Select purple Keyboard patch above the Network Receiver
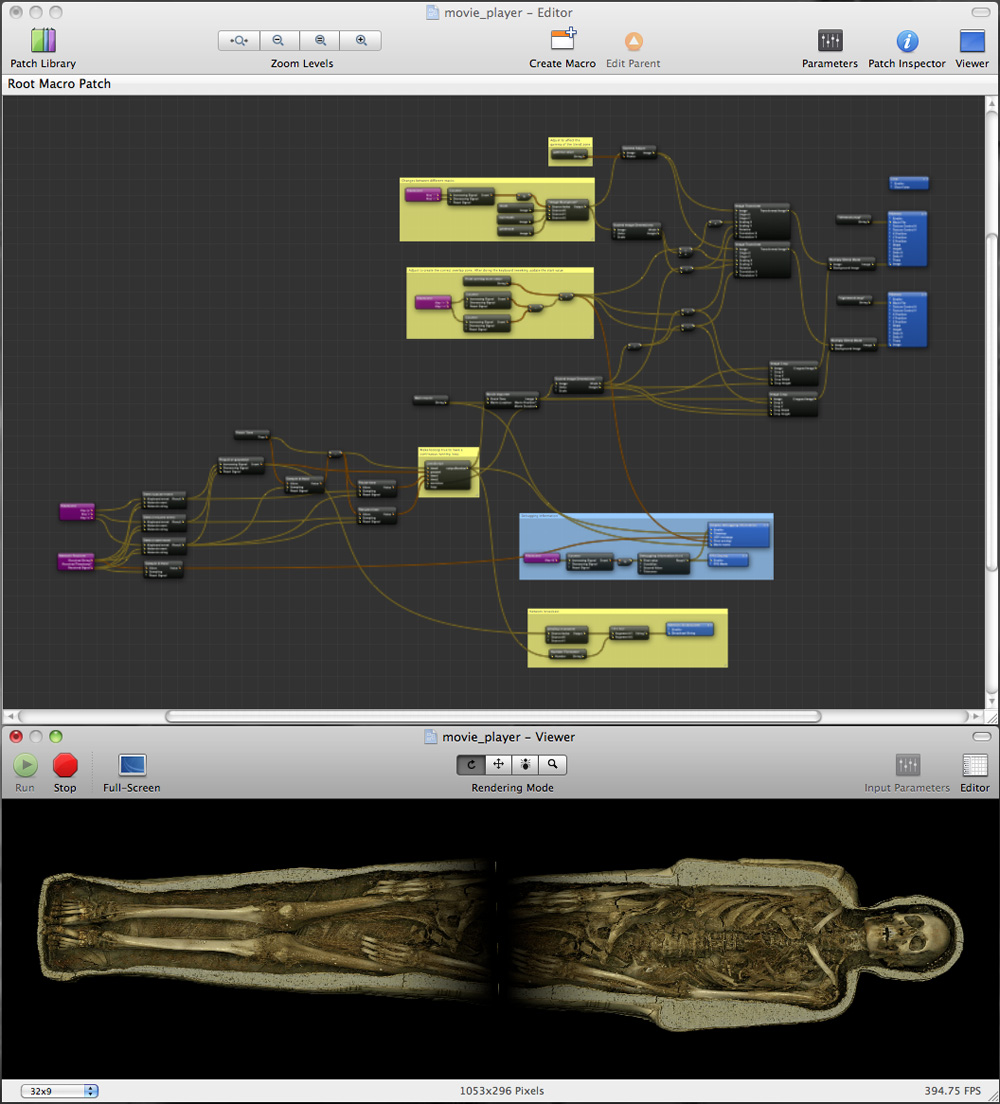 (77, 511)
